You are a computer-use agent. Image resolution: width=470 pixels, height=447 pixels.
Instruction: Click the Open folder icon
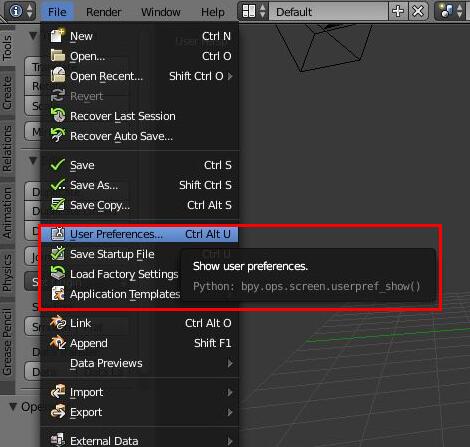tap(58, 56)
